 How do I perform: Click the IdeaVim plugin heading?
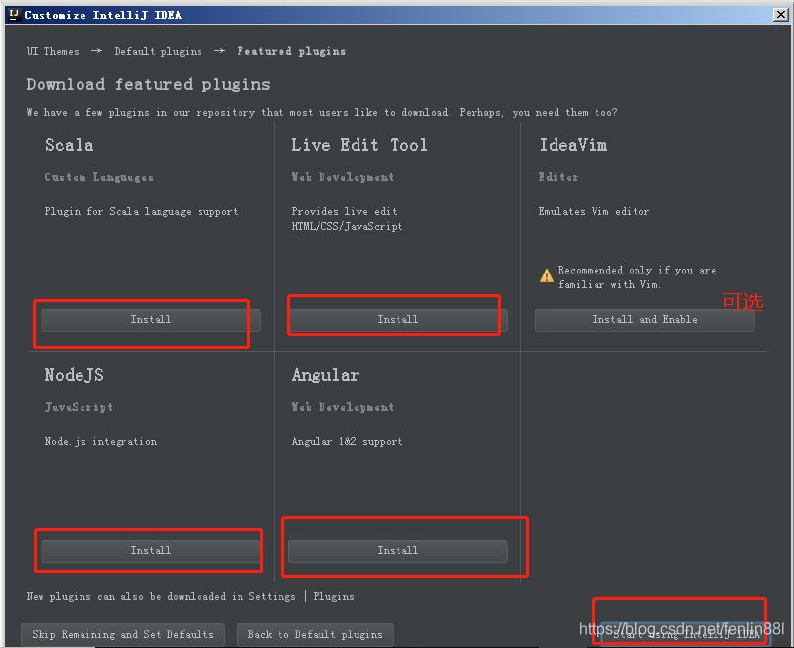click(x=573, y=145)
